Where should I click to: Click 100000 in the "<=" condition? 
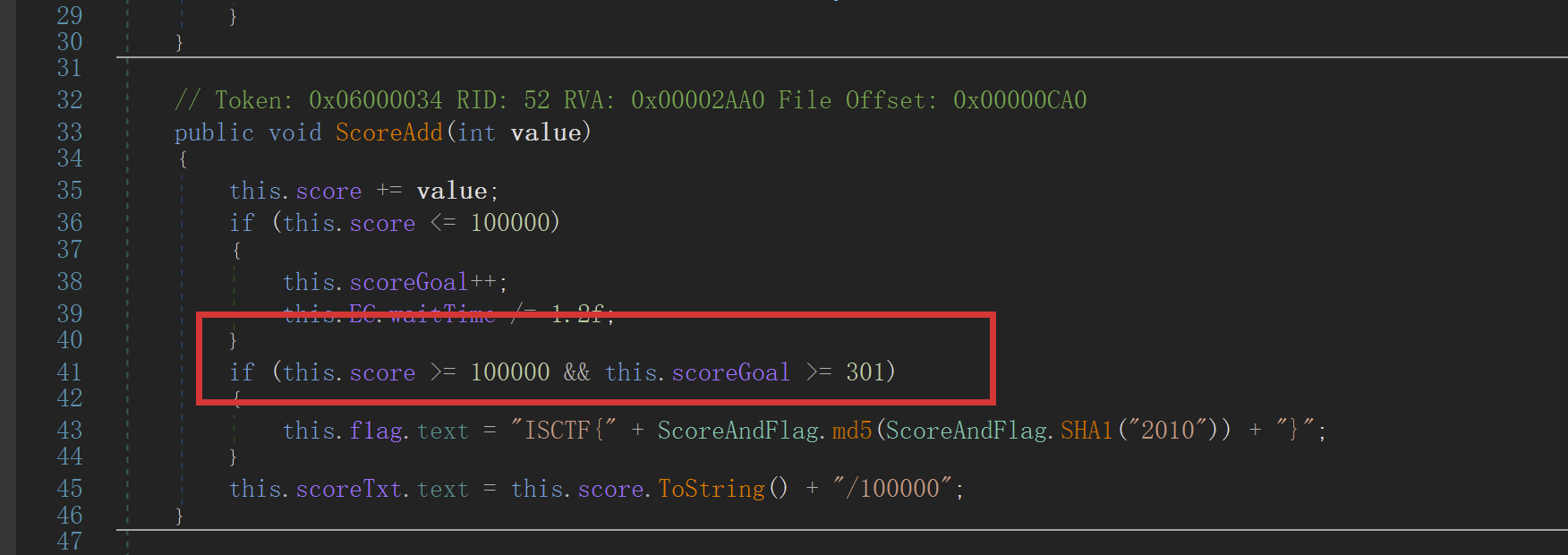tap(510, 222)
